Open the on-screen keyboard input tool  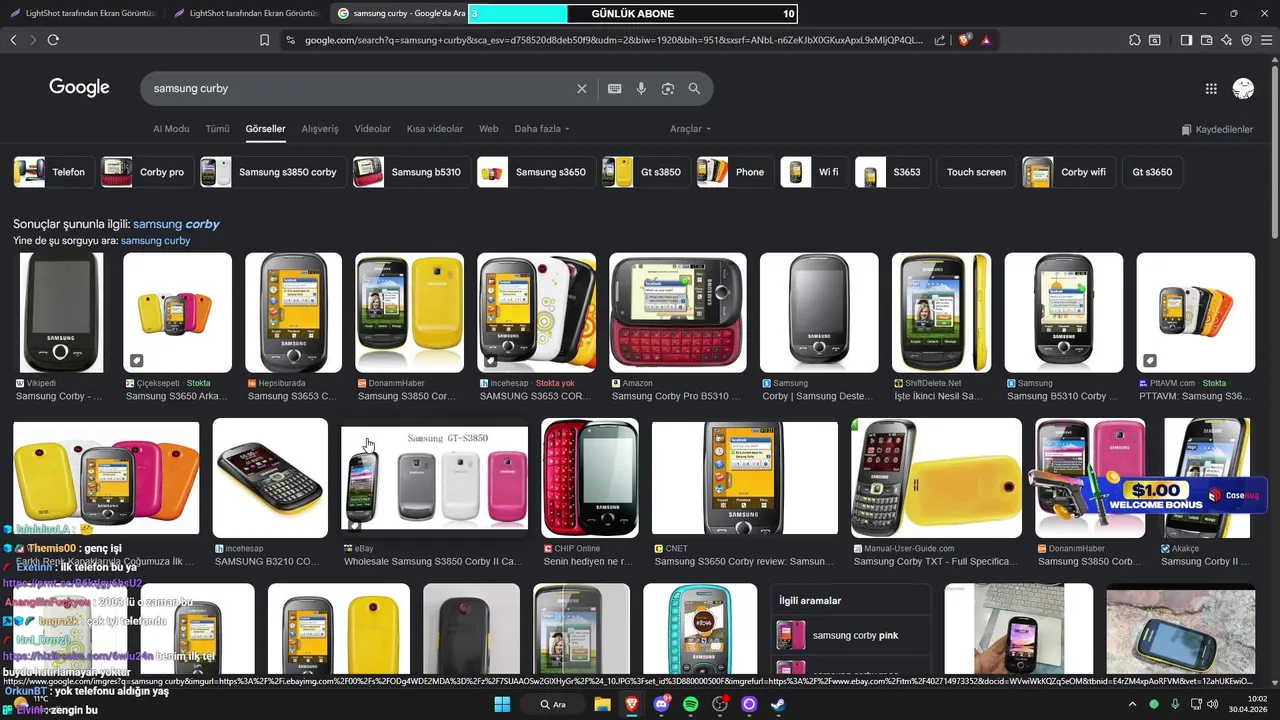point(615,89)
